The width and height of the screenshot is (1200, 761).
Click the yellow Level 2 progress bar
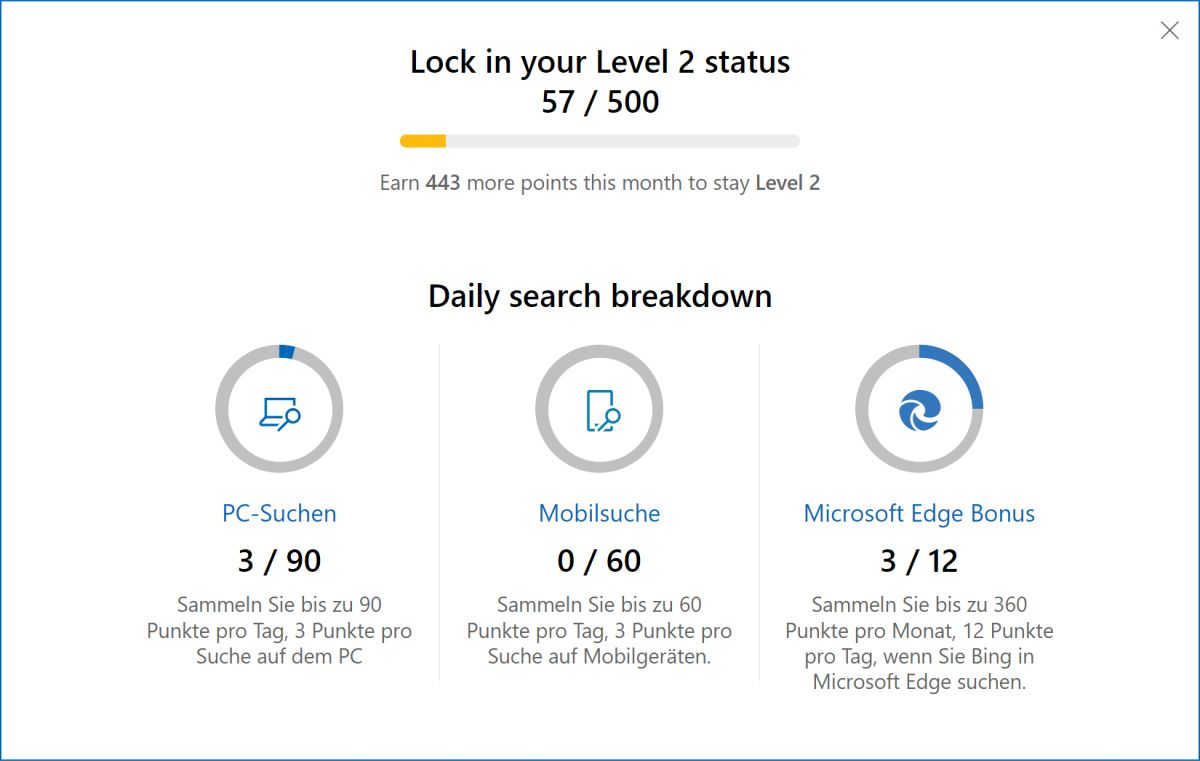tap(600, 141)
